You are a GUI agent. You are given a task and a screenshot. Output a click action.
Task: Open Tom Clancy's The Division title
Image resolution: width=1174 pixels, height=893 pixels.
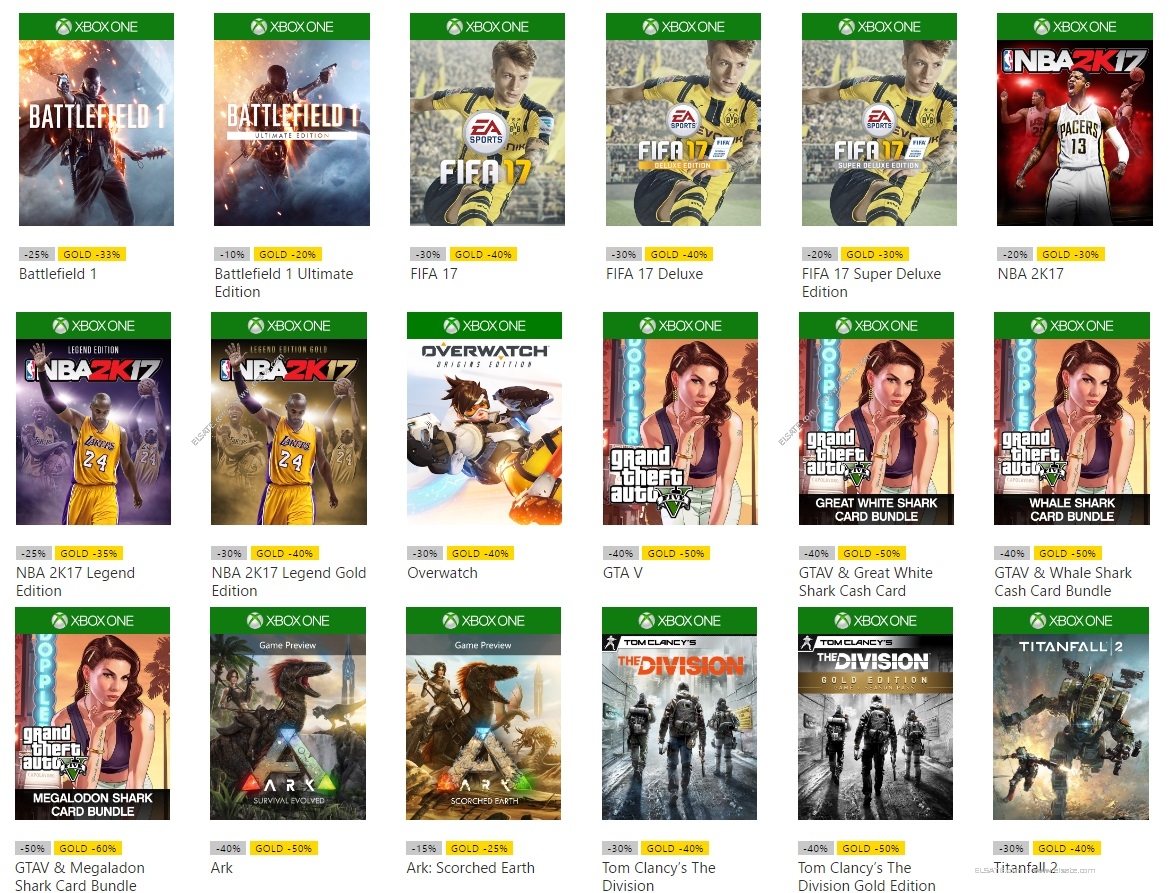point(659,877)
